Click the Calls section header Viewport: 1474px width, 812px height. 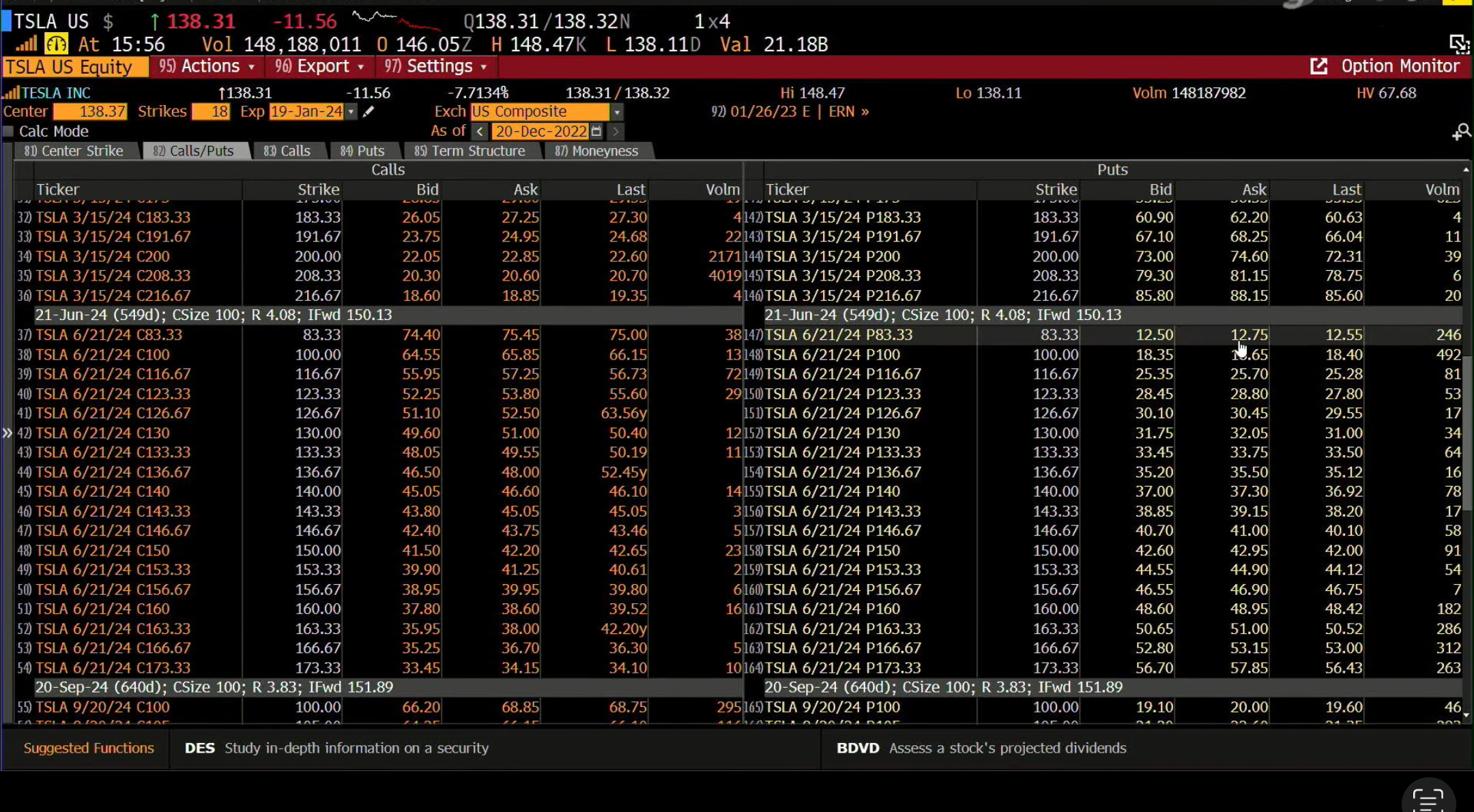[388, 170]
